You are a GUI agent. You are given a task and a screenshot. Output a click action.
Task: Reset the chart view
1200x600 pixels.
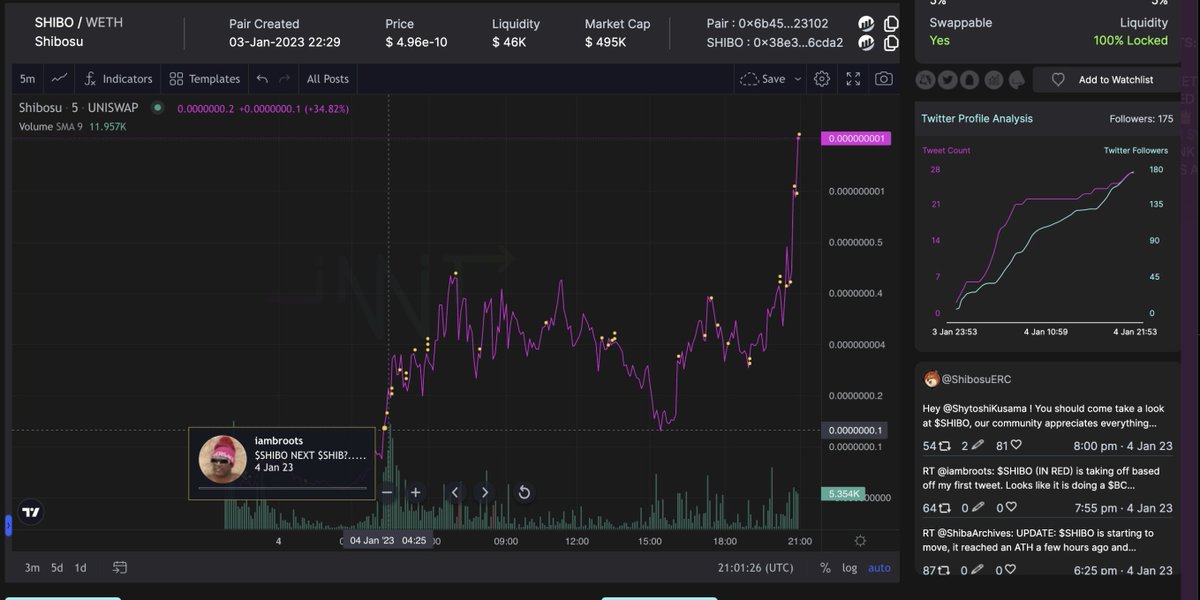523,492
